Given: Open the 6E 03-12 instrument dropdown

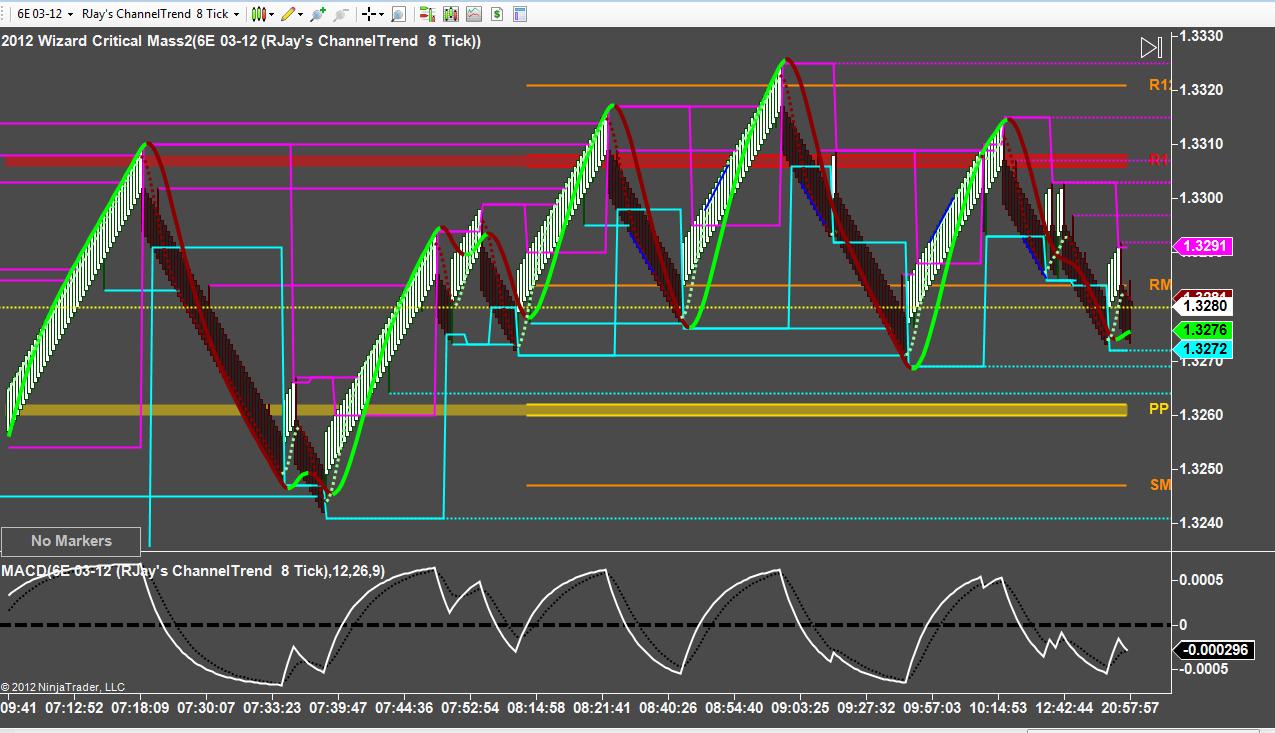Looking at the screenshot, I should tap(46, 14).
